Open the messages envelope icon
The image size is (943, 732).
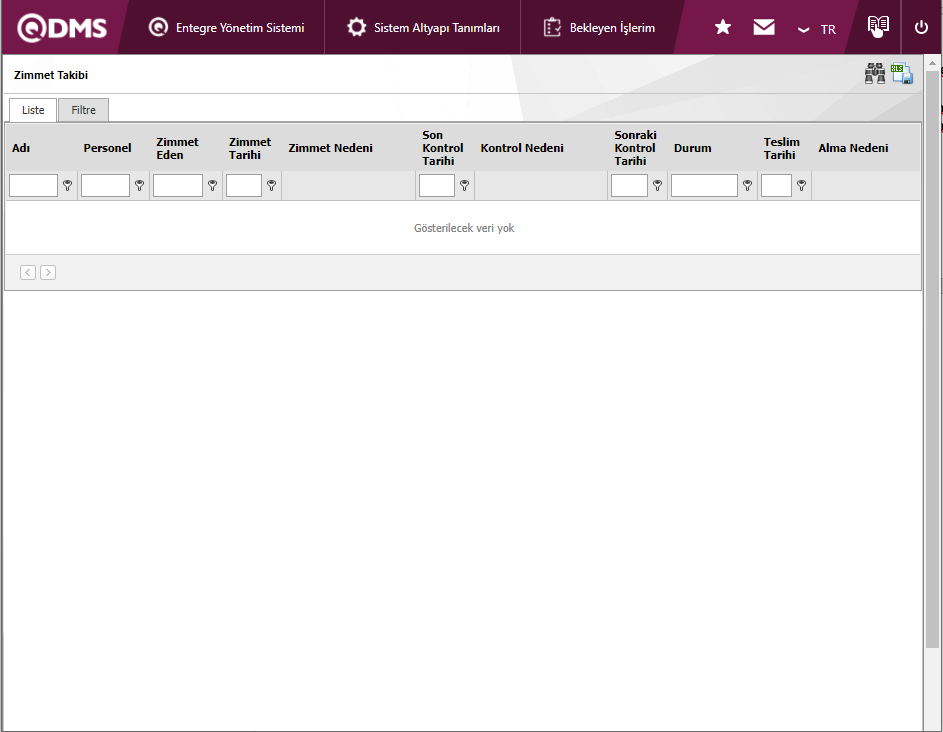pyautogui.click(x=764, y=27)
